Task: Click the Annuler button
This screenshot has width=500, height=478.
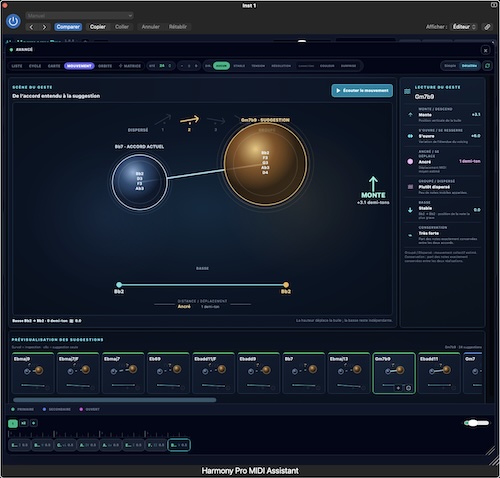Action: pos(151,27)
